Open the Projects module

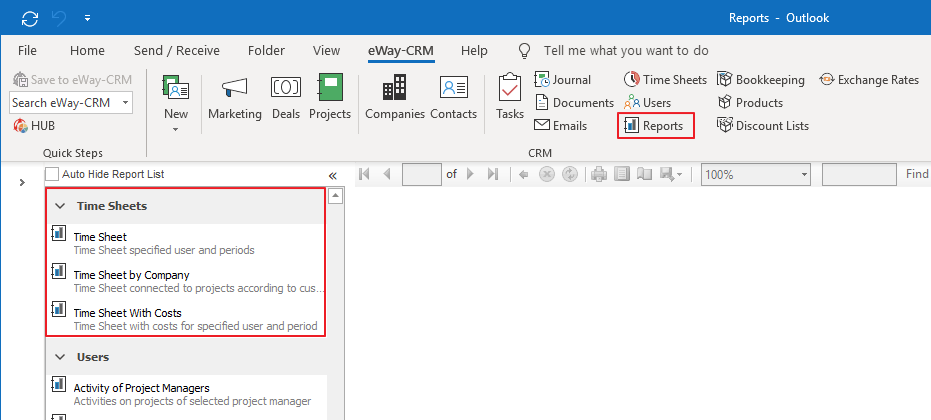click(330, 99)
